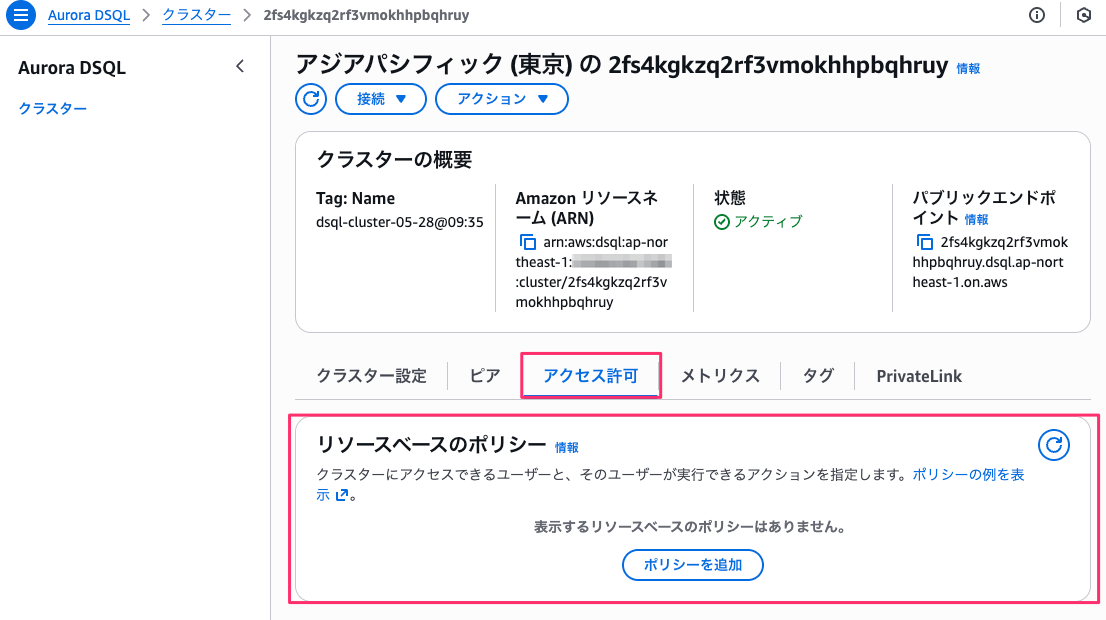Open the アクション dropdown menu
1106x620 pixels.
(x=502, y=99)
